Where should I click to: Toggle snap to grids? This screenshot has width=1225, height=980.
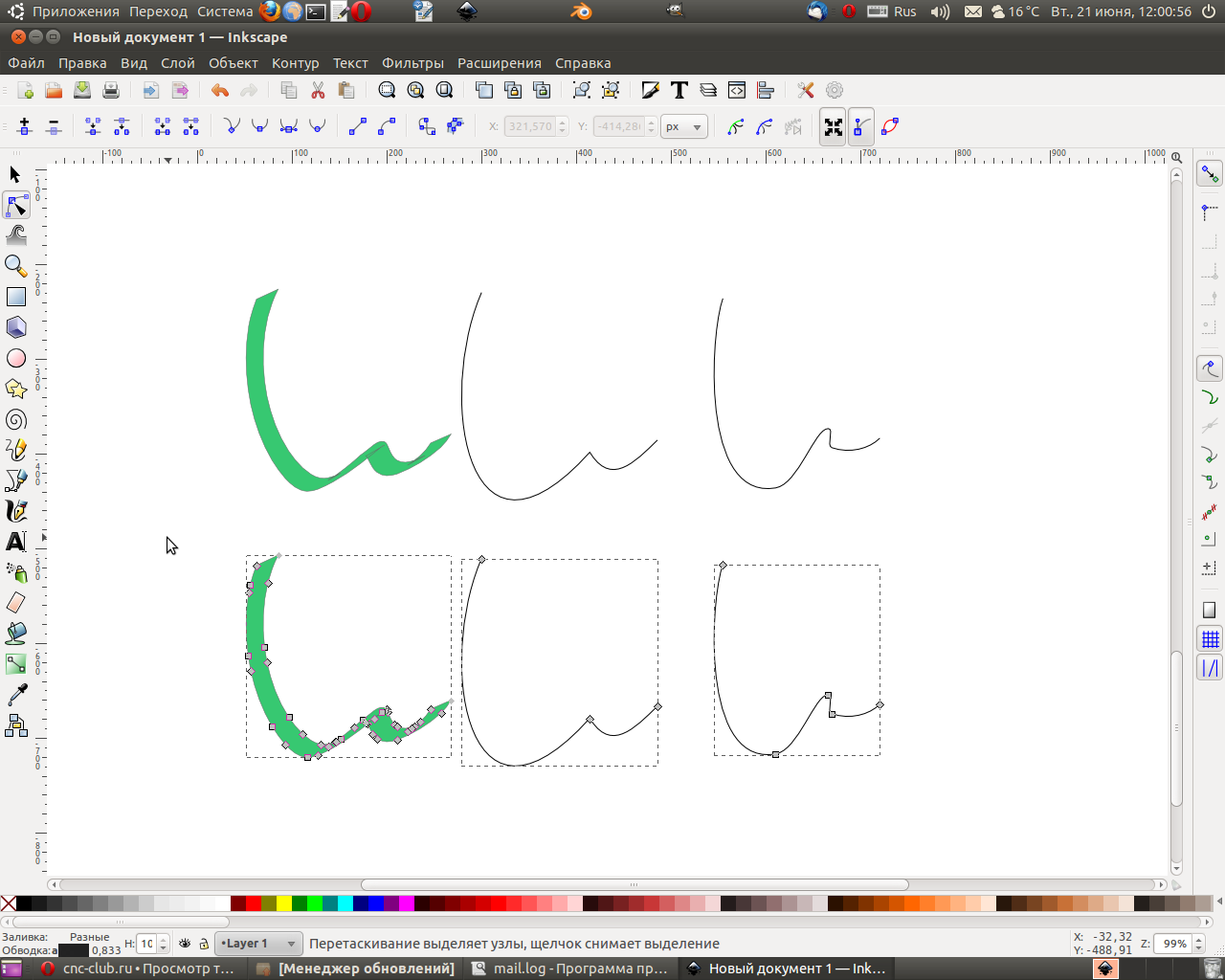[x=1210, y=638]
